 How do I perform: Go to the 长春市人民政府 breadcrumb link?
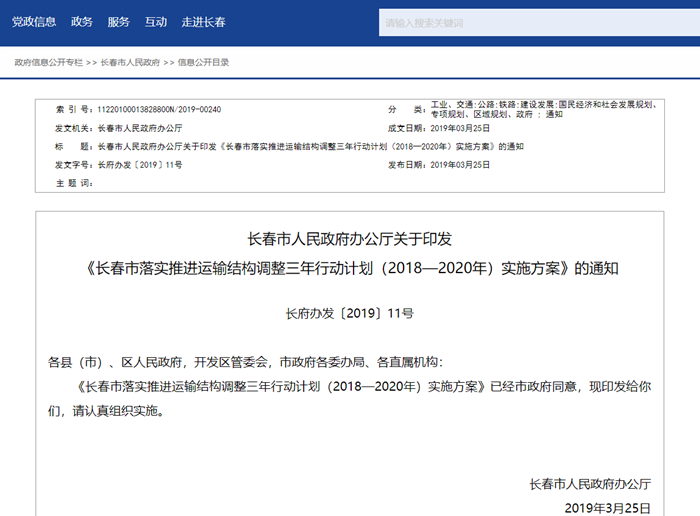[x=130, y=62]
